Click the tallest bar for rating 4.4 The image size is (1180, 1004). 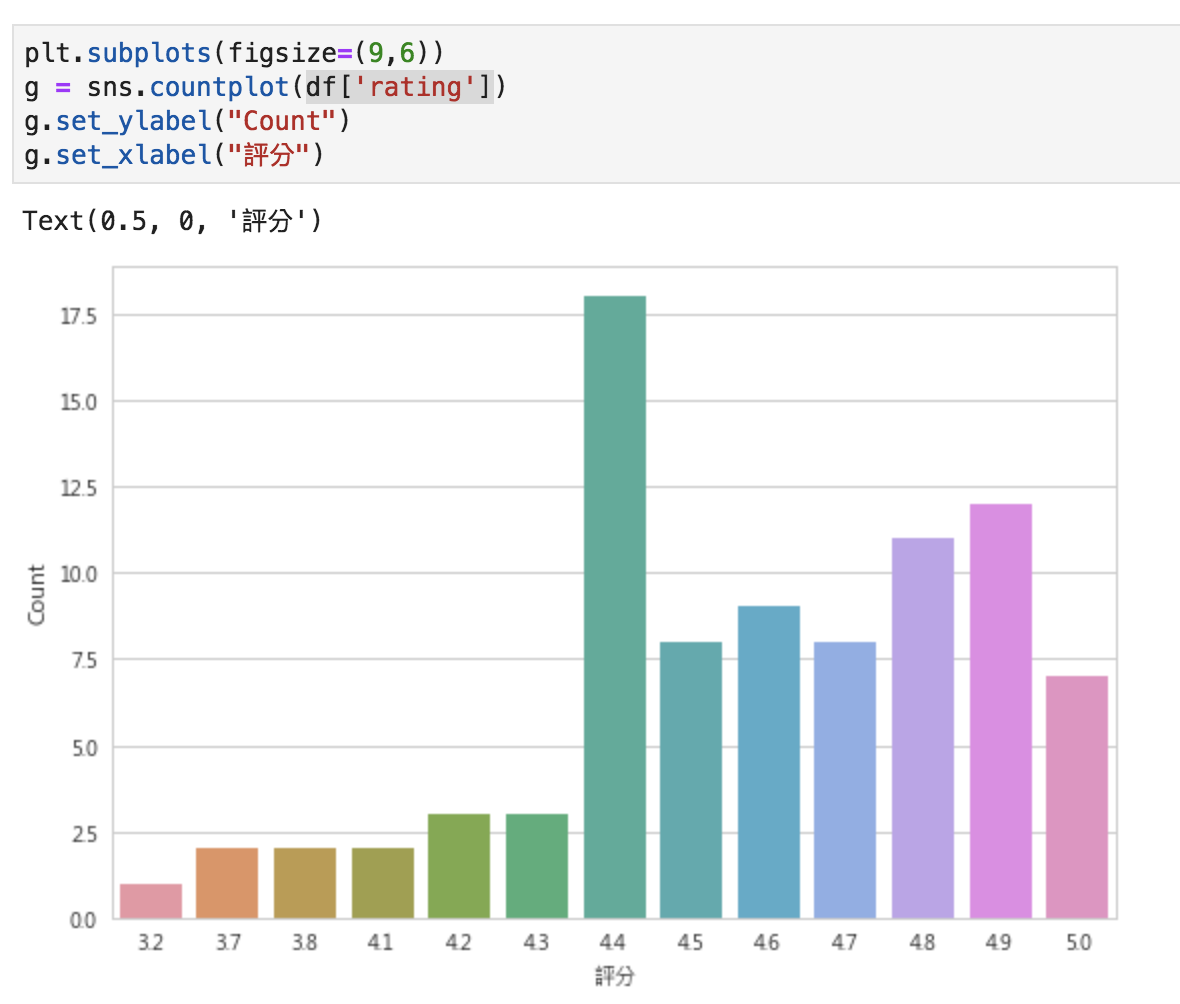(615, 607)
